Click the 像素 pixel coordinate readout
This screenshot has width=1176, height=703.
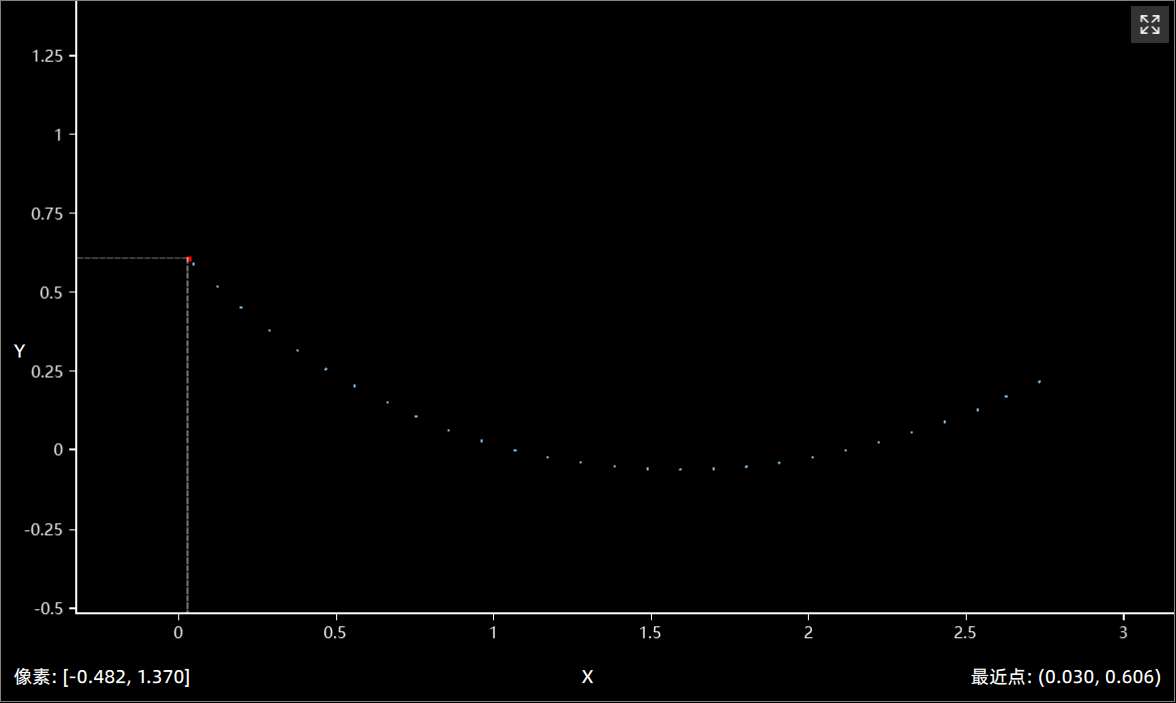pos(102,677)
